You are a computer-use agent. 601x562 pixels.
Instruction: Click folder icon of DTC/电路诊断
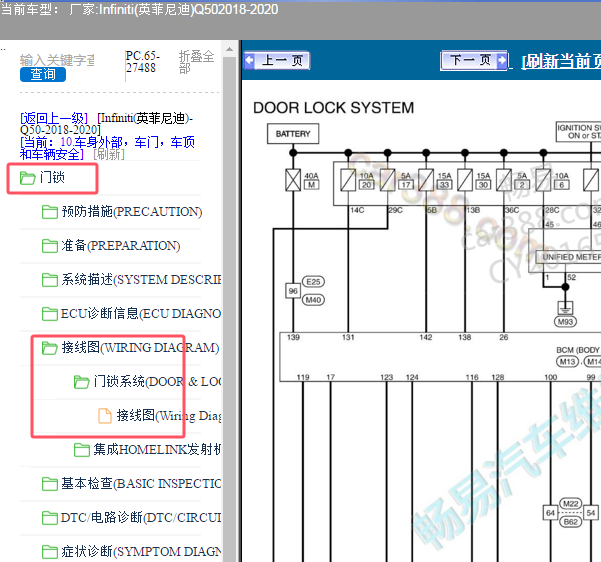pyautogui.click(x=50, y=518)
